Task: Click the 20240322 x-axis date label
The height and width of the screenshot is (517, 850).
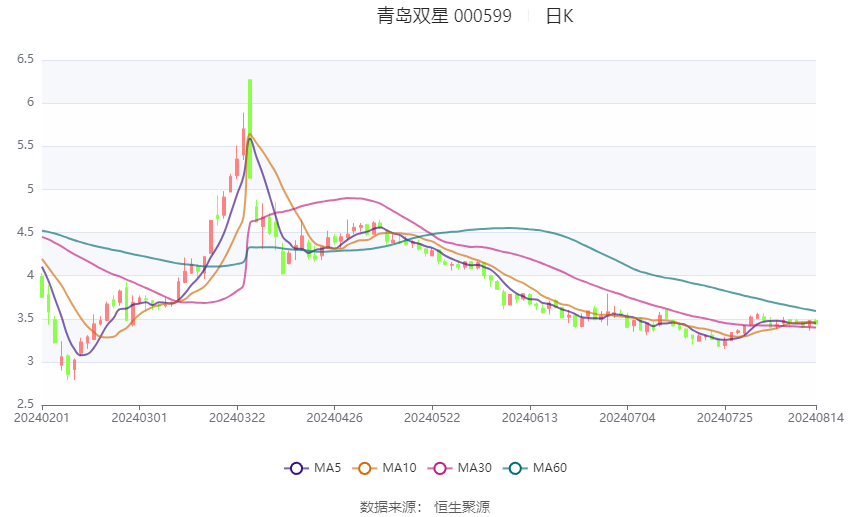Action: 237,418
